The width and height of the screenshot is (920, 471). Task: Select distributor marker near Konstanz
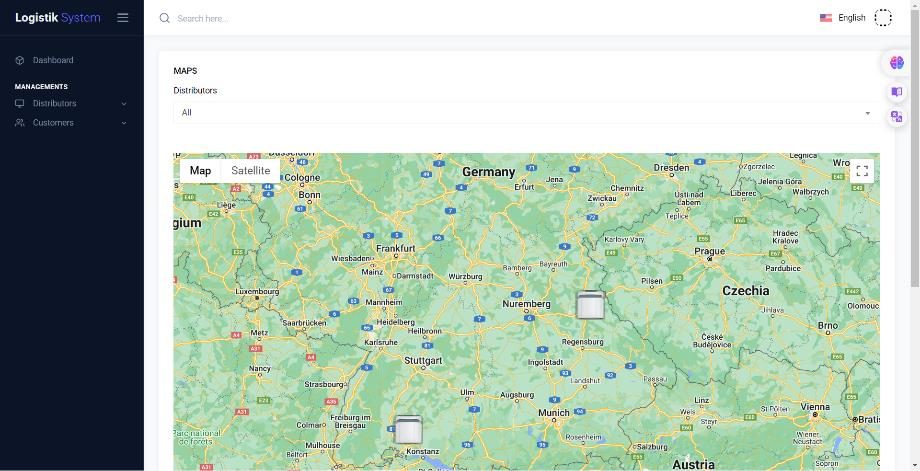point(408,429)
